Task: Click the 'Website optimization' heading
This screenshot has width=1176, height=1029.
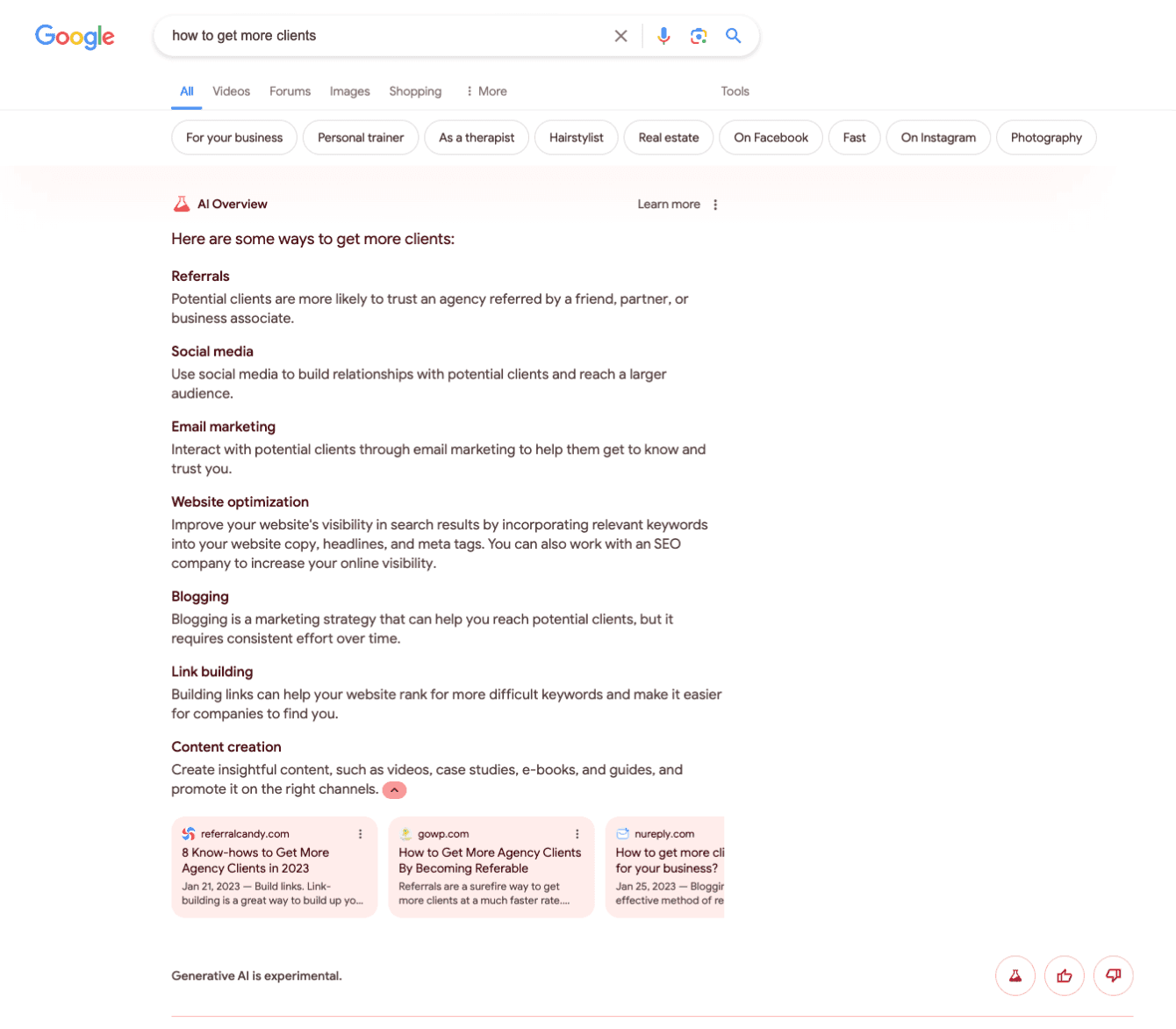Action: (x=240, y=502)
